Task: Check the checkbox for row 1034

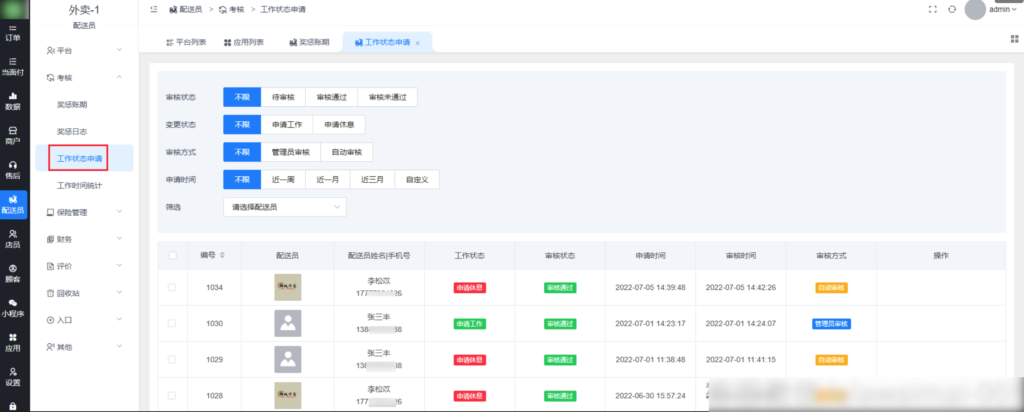Action: [172, 287]
